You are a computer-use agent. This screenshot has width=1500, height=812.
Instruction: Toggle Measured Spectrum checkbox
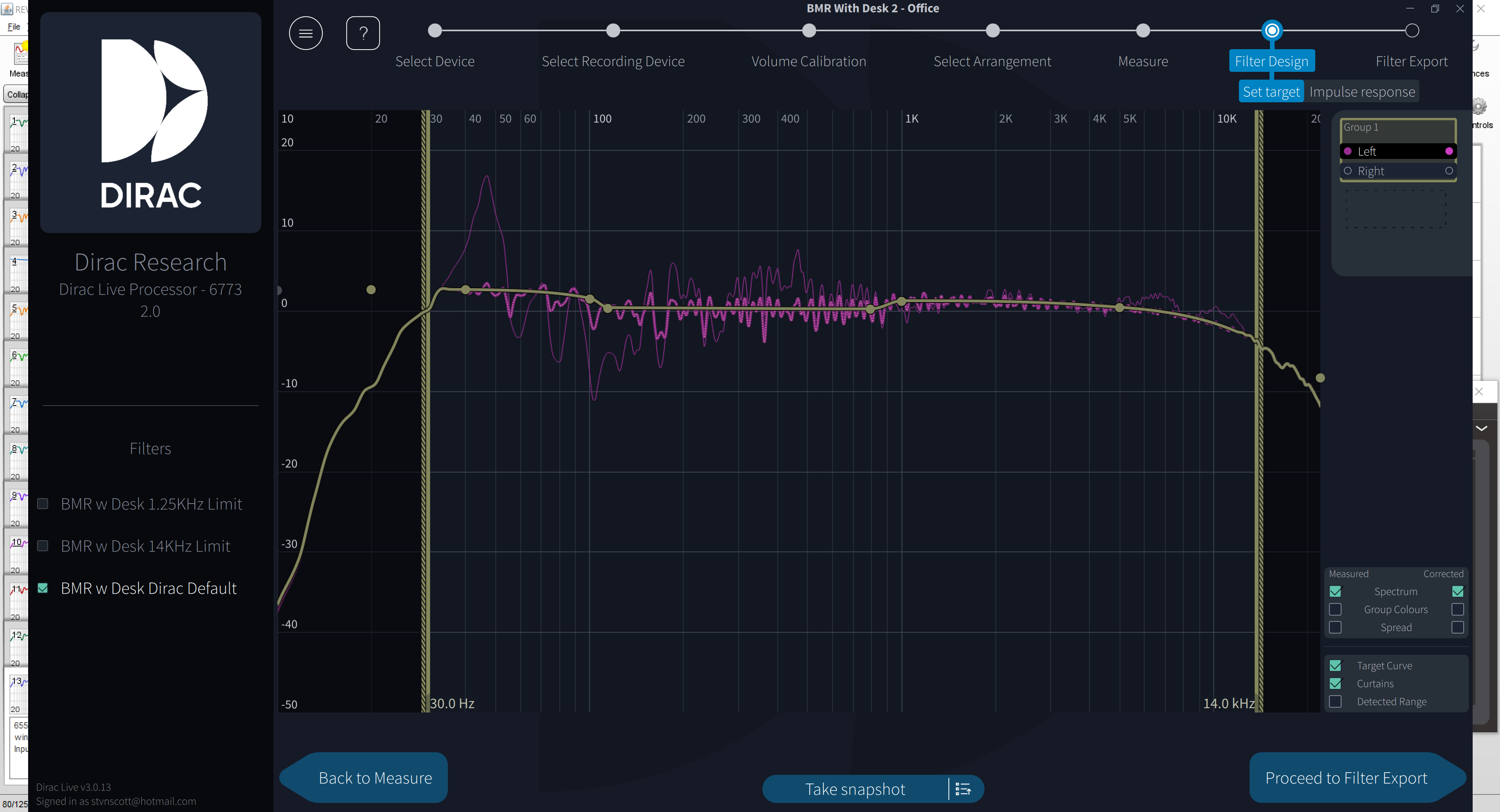pos(1335,591)
